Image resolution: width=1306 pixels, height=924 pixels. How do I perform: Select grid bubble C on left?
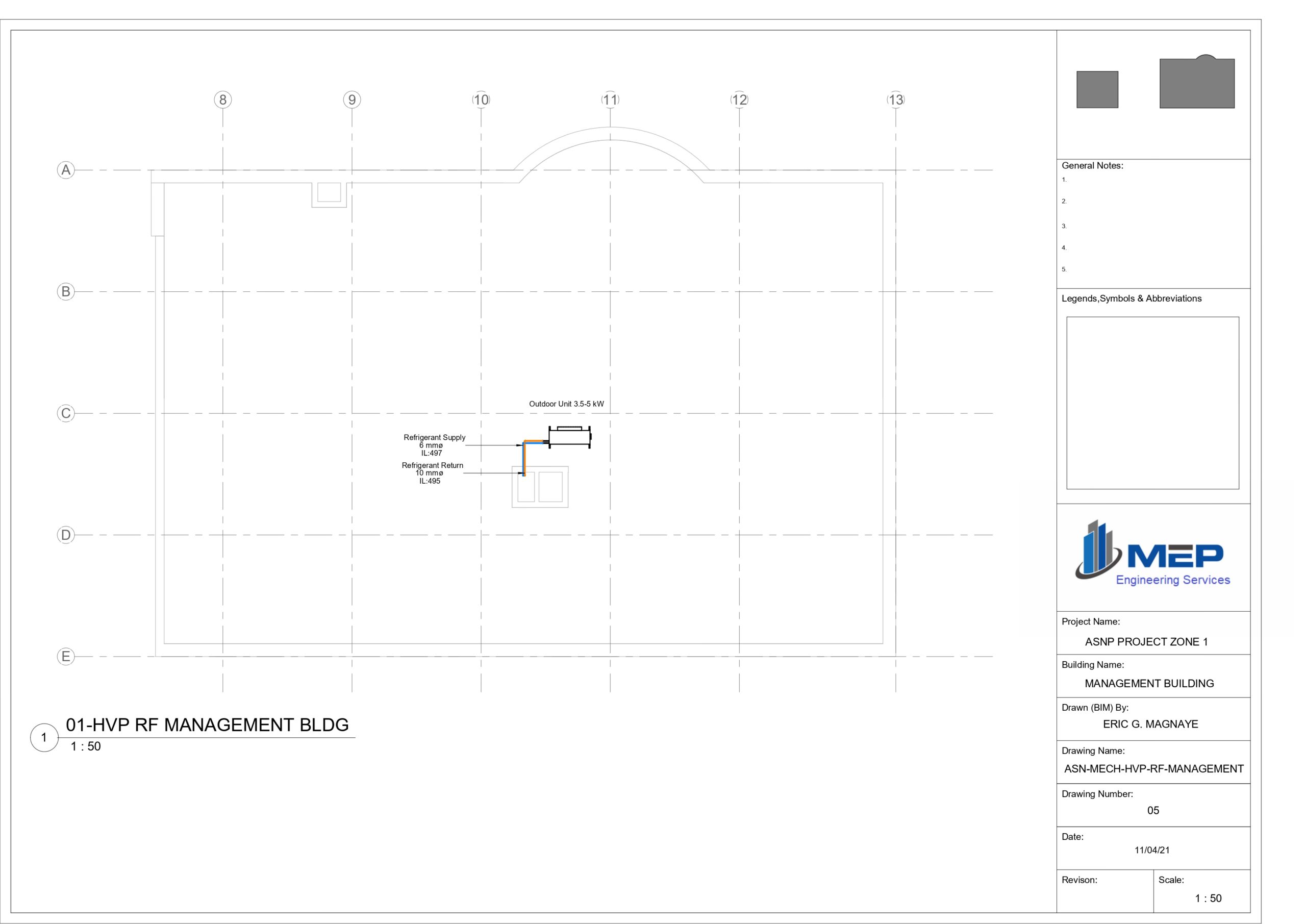[x=66, y=413]
